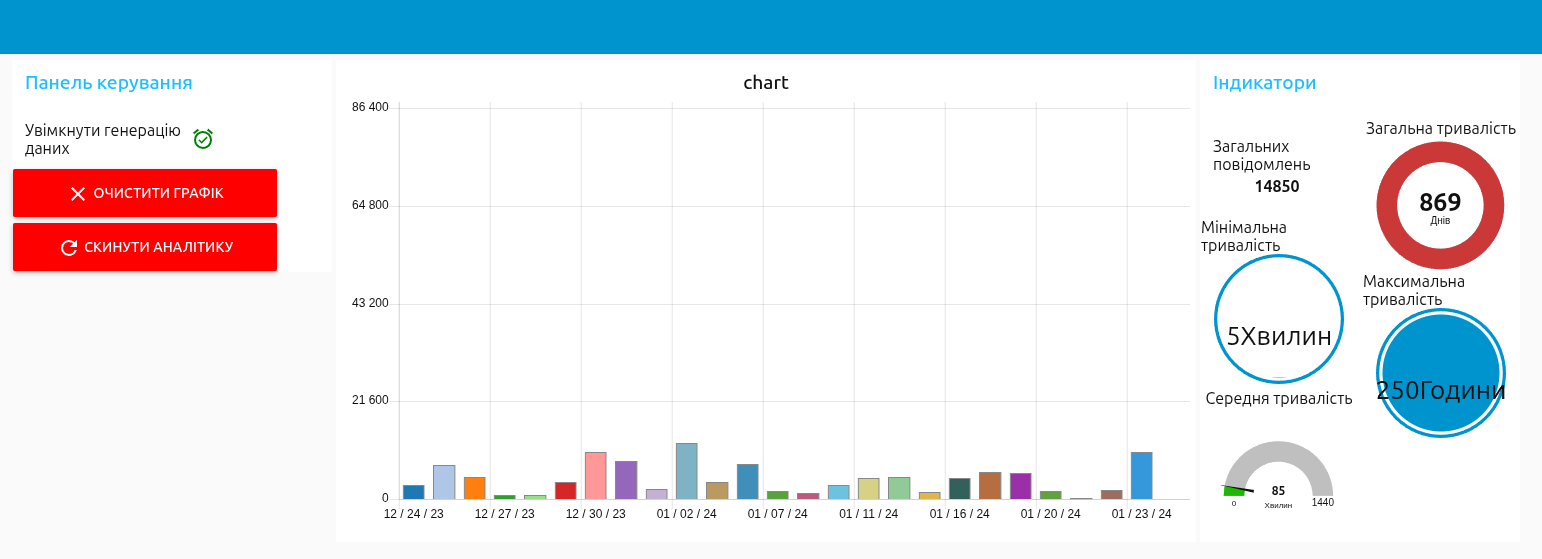Click the 'chart' title above the graph
1542x559 pixels.
tap(766, 83)
